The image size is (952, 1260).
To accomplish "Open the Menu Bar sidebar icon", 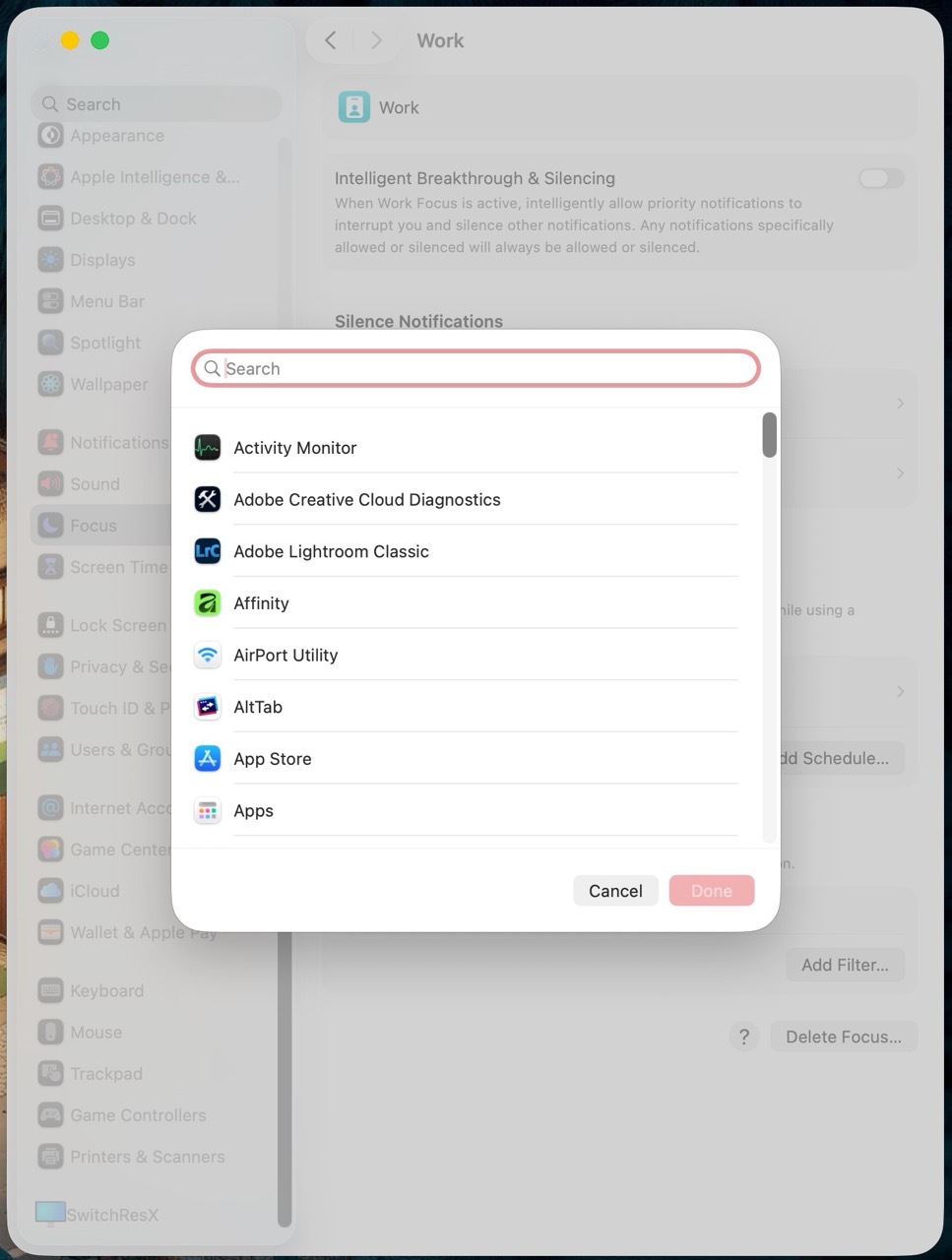I will tap(50, 301).
